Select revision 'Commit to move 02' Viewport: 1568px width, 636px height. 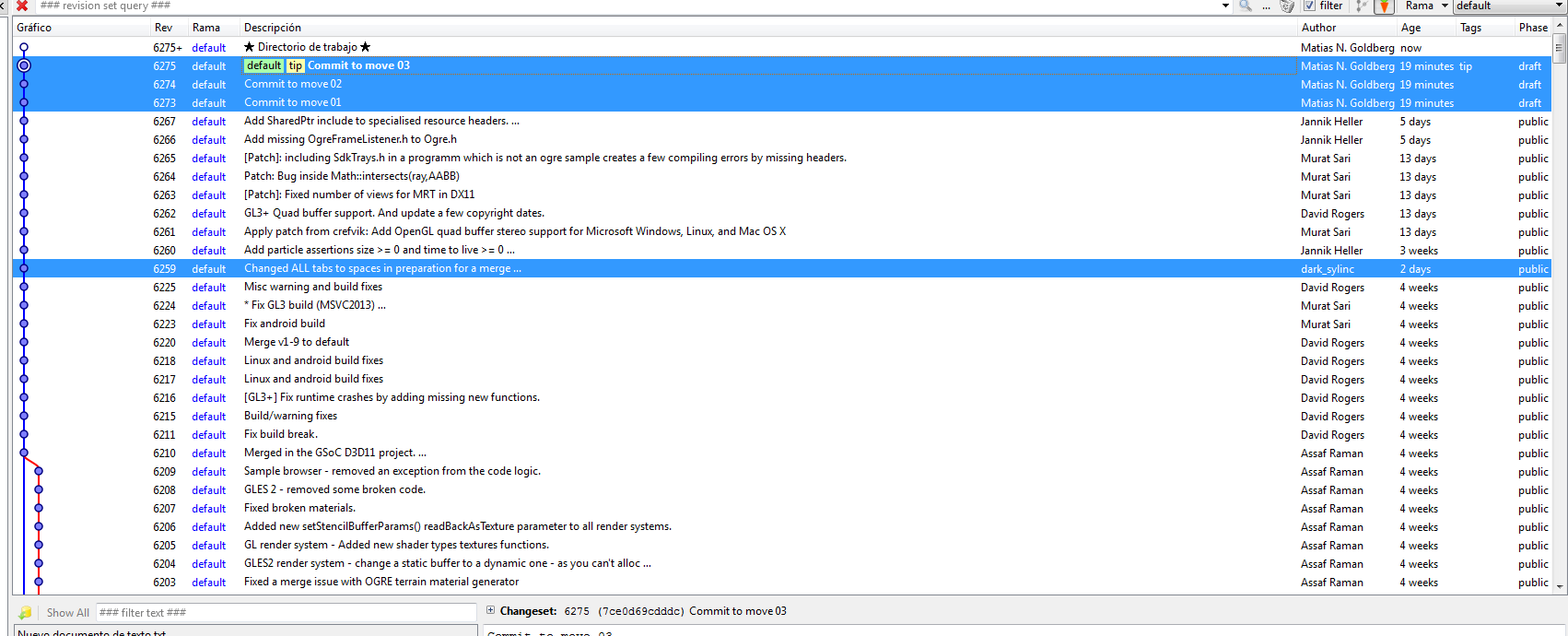(x=782, y=84)
